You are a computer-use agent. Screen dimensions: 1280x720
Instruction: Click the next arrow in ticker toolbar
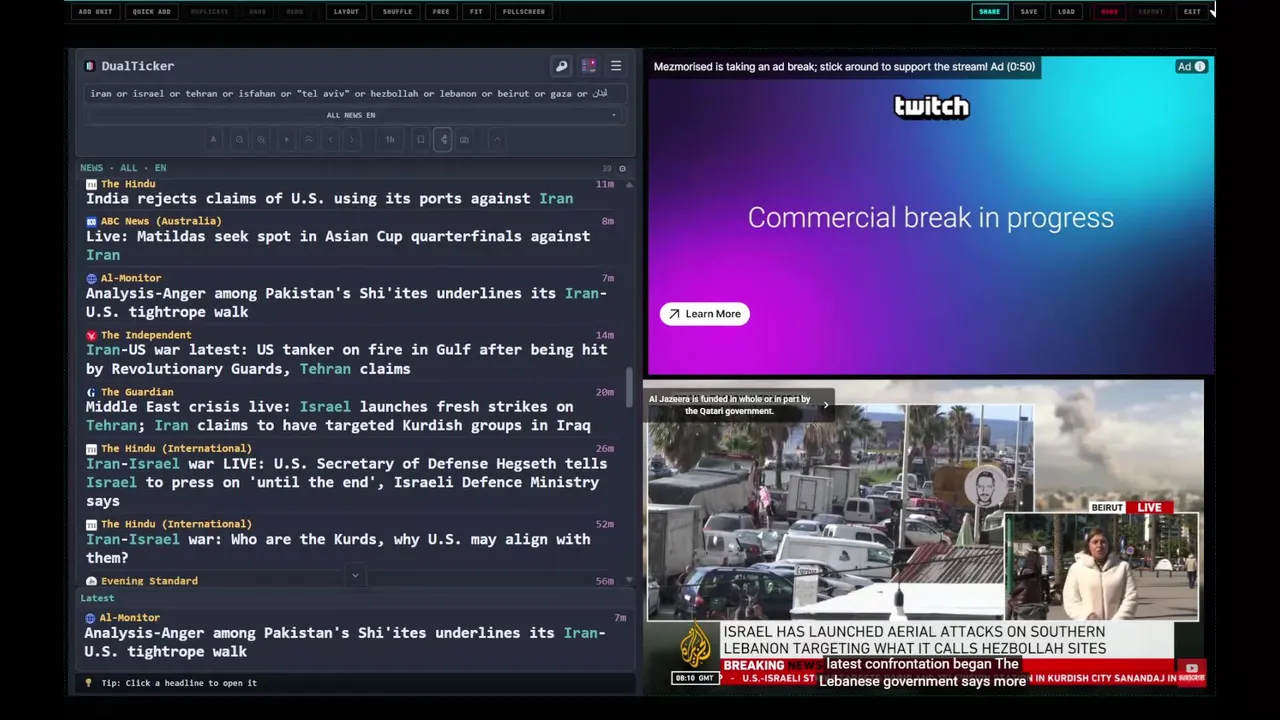(352, 139)
